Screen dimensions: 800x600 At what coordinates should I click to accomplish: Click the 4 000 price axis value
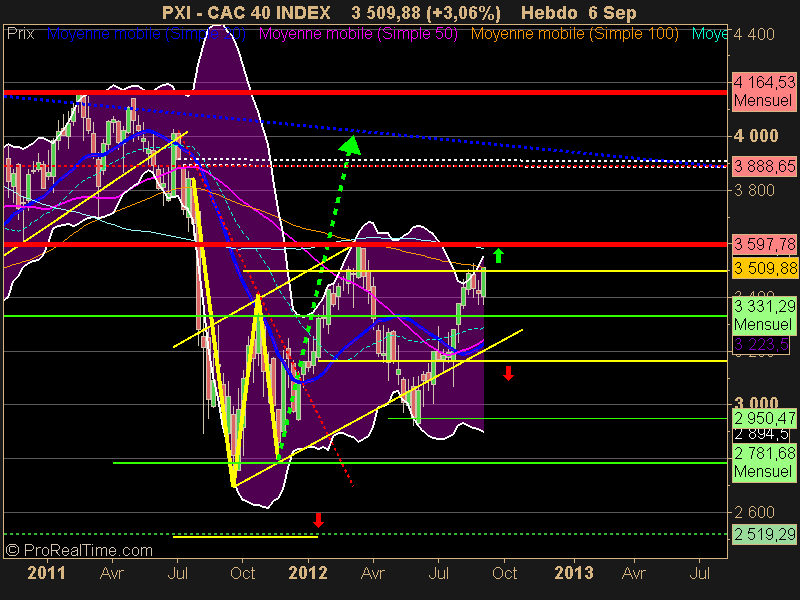coord(756,136)
